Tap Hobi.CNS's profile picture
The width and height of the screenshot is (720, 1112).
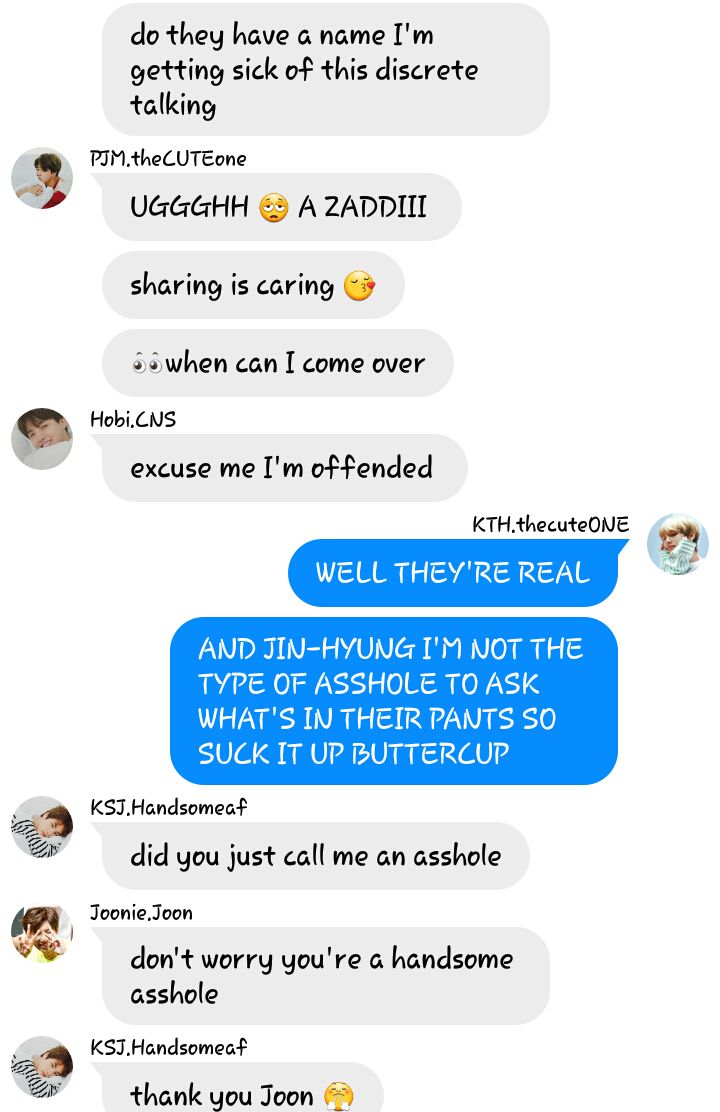(42, 438)
